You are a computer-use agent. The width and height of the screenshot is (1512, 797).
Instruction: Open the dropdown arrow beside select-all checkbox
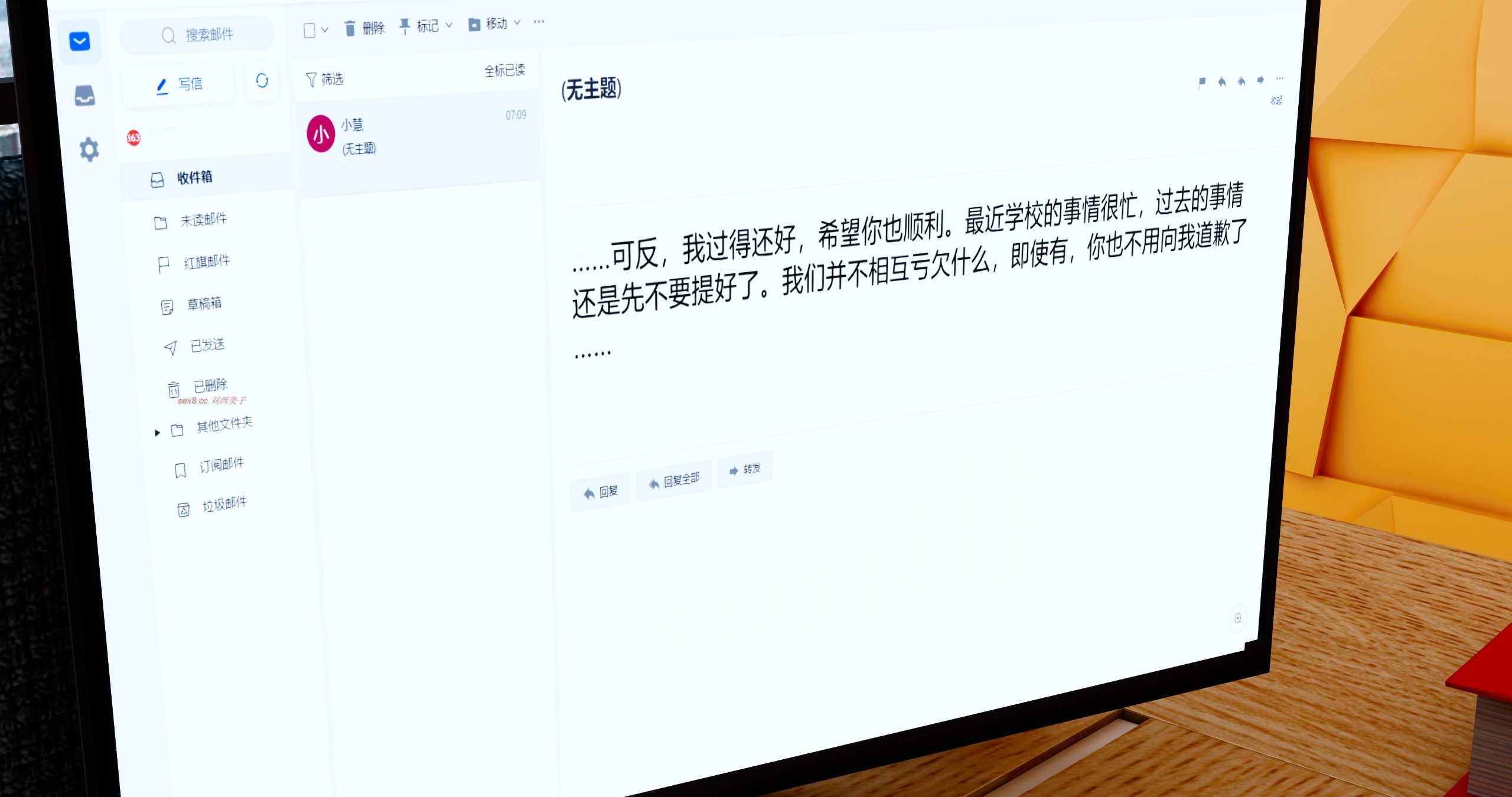[x=325, y=30]
